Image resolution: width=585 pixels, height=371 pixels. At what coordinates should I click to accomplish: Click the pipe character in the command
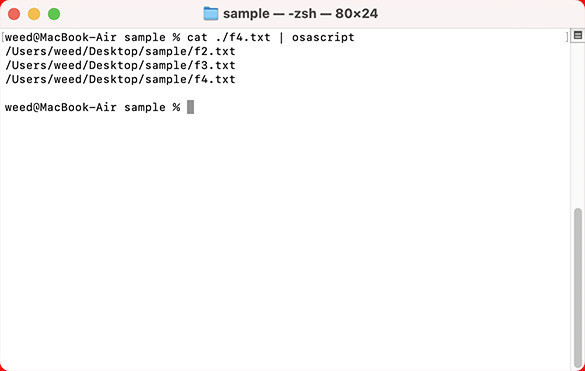tap(281, 37)
